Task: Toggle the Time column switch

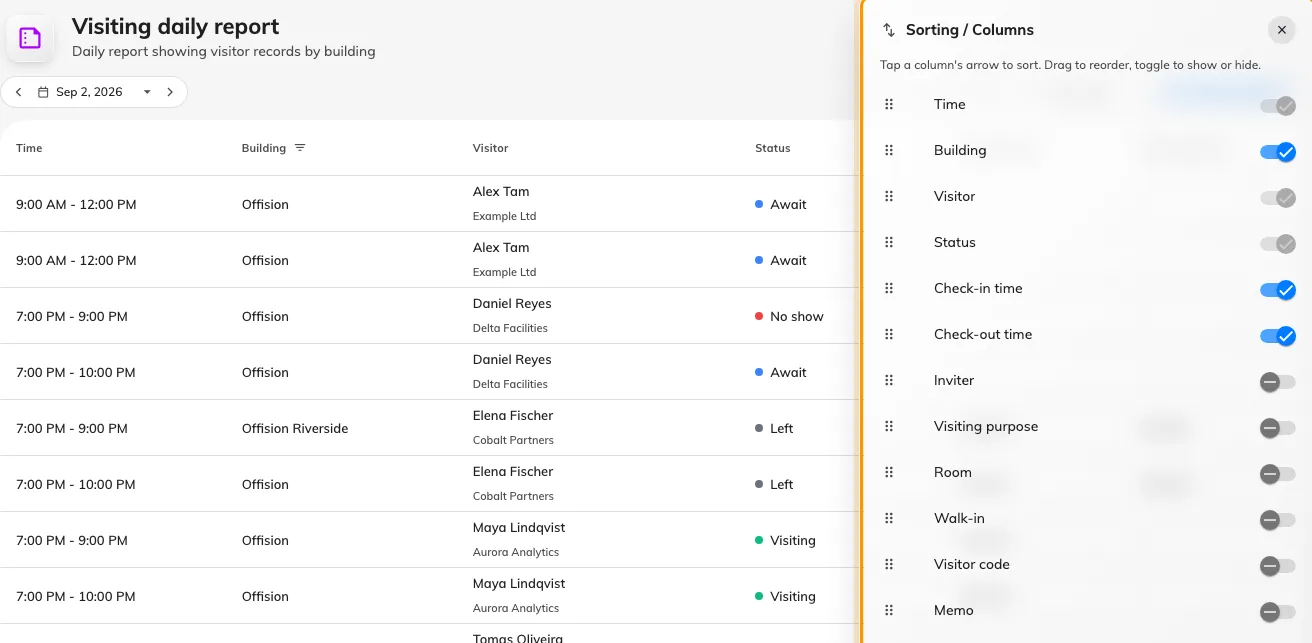Action: pyautogui.click(x=1278, y=105)
